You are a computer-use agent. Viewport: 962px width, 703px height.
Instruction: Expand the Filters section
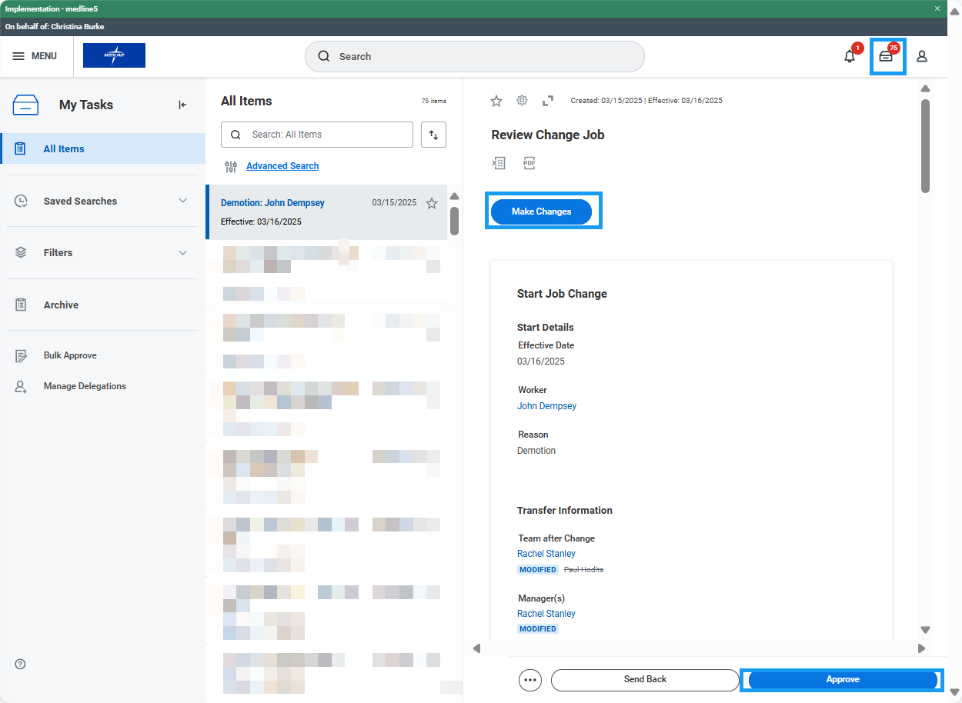183,252
